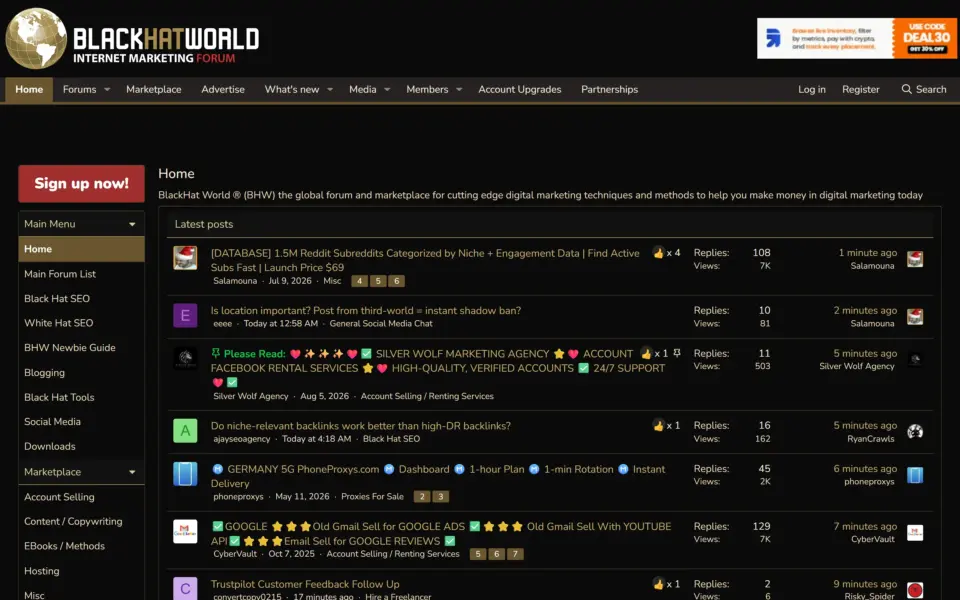Open Main Forum List in sidebar

(x=60, y=274)
